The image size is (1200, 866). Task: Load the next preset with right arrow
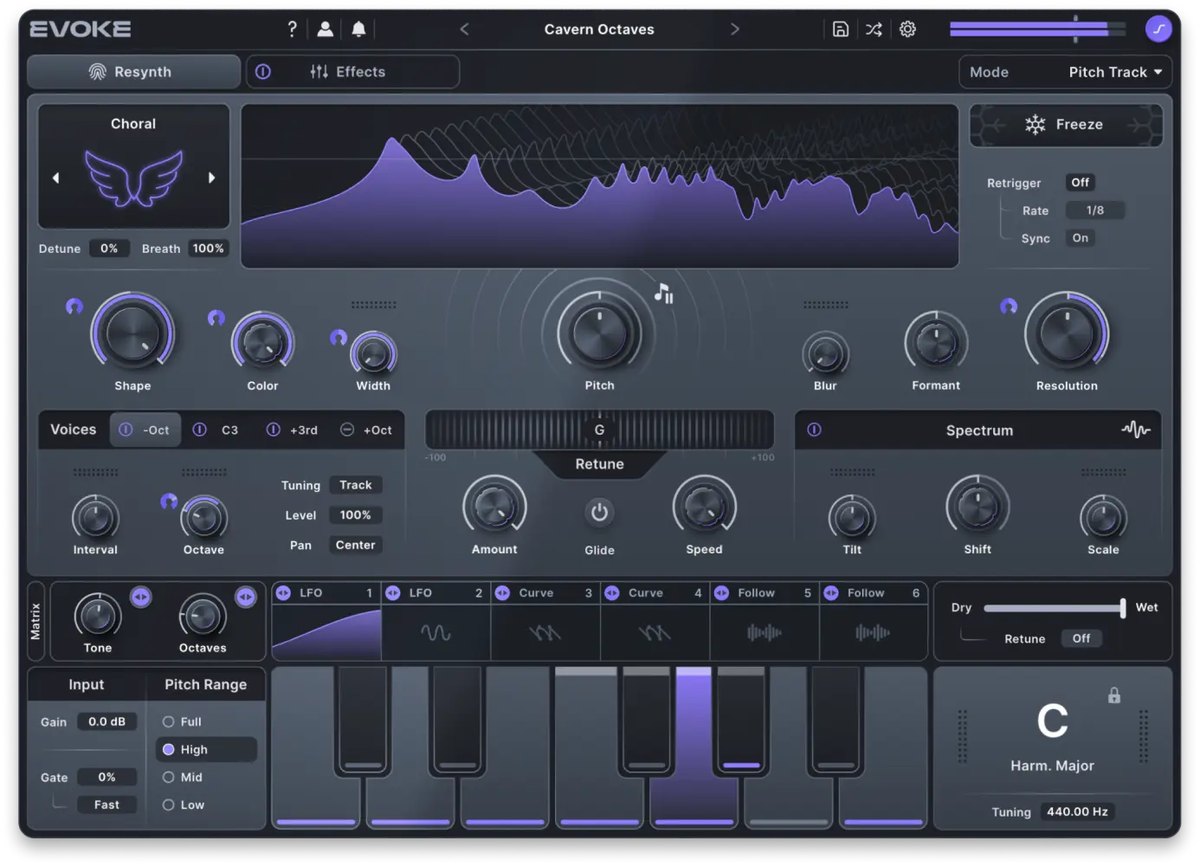(735, 29)
